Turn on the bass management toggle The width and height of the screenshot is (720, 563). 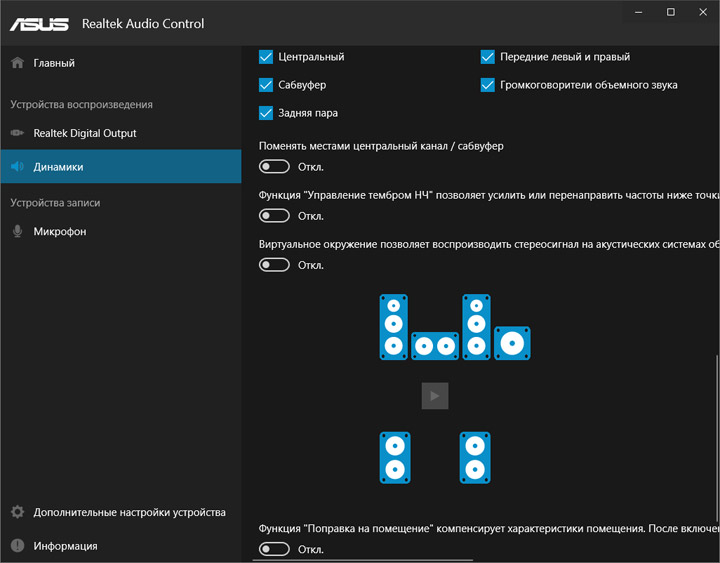click(274, 216)
